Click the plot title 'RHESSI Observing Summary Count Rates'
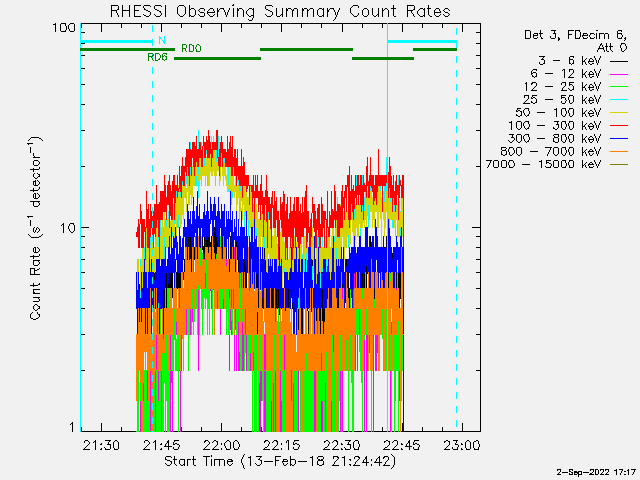This screenshot has height=480, width=640. [x=280, y=11]
